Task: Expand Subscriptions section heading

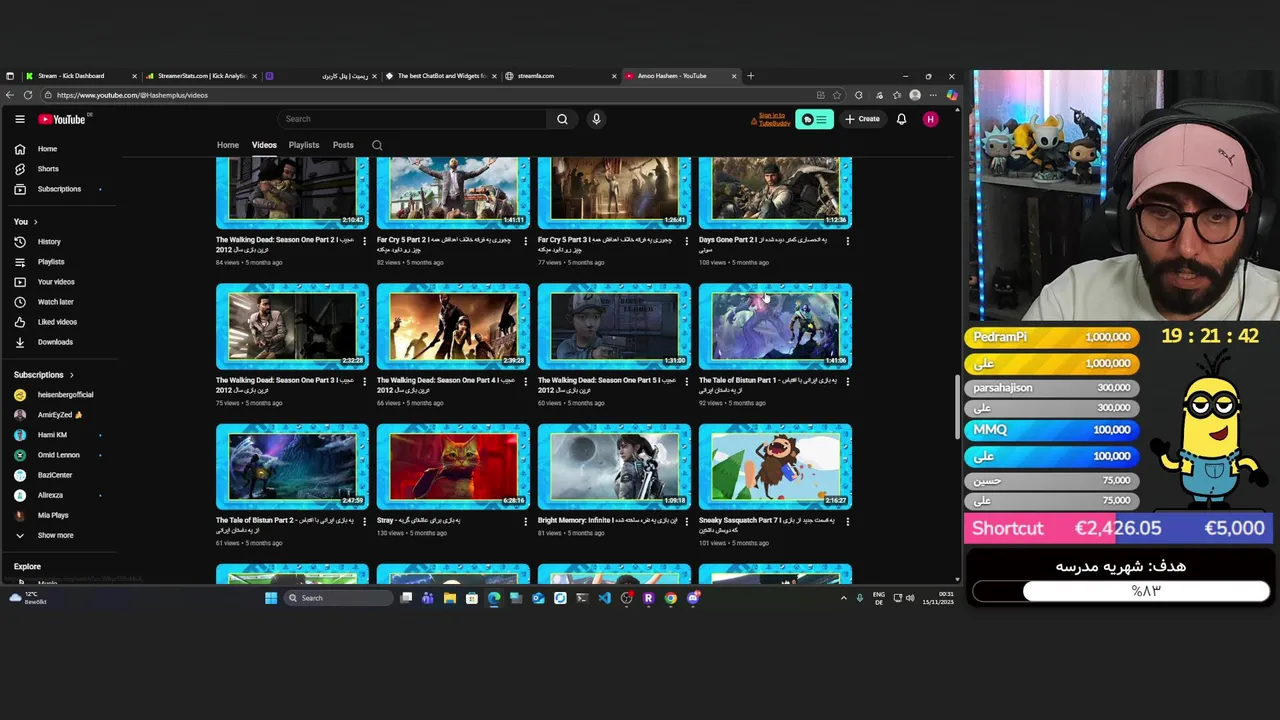Action: (x=43, y=375)
